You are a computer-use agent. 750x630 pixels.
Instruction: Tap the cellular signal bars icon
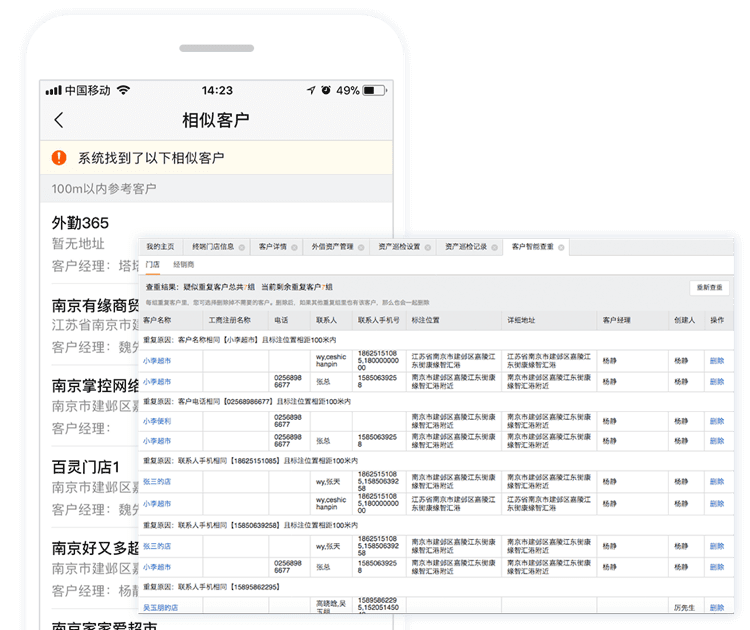(x=53, y=90)
